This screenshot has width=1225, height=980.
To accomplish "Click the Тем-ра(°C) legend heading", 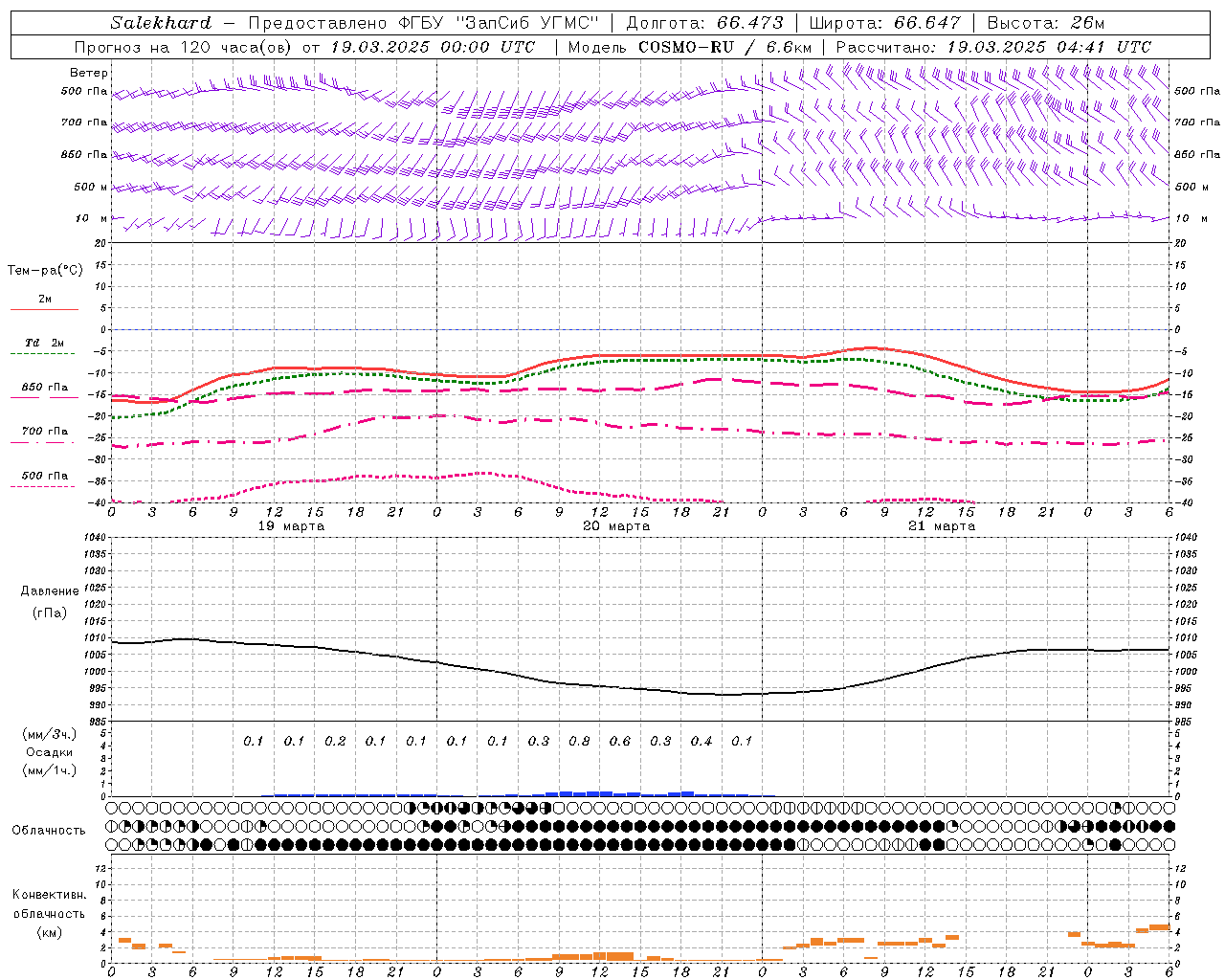I will (x=45, y=271).
